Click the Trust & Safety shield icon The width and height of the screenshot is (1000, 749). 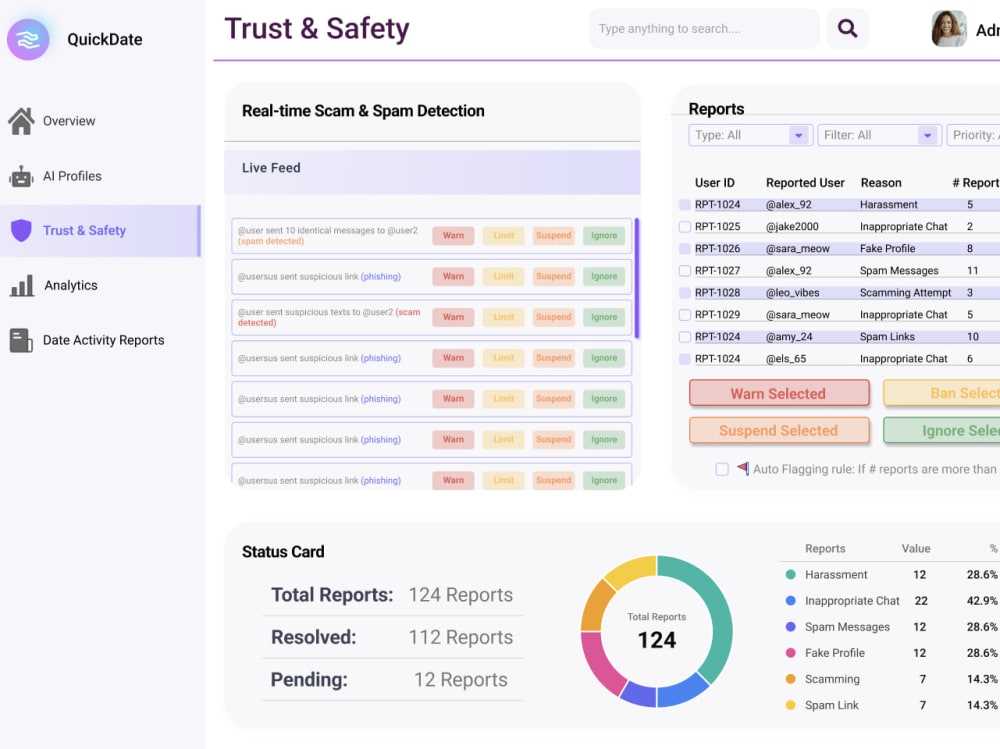[x=21, y=230]
